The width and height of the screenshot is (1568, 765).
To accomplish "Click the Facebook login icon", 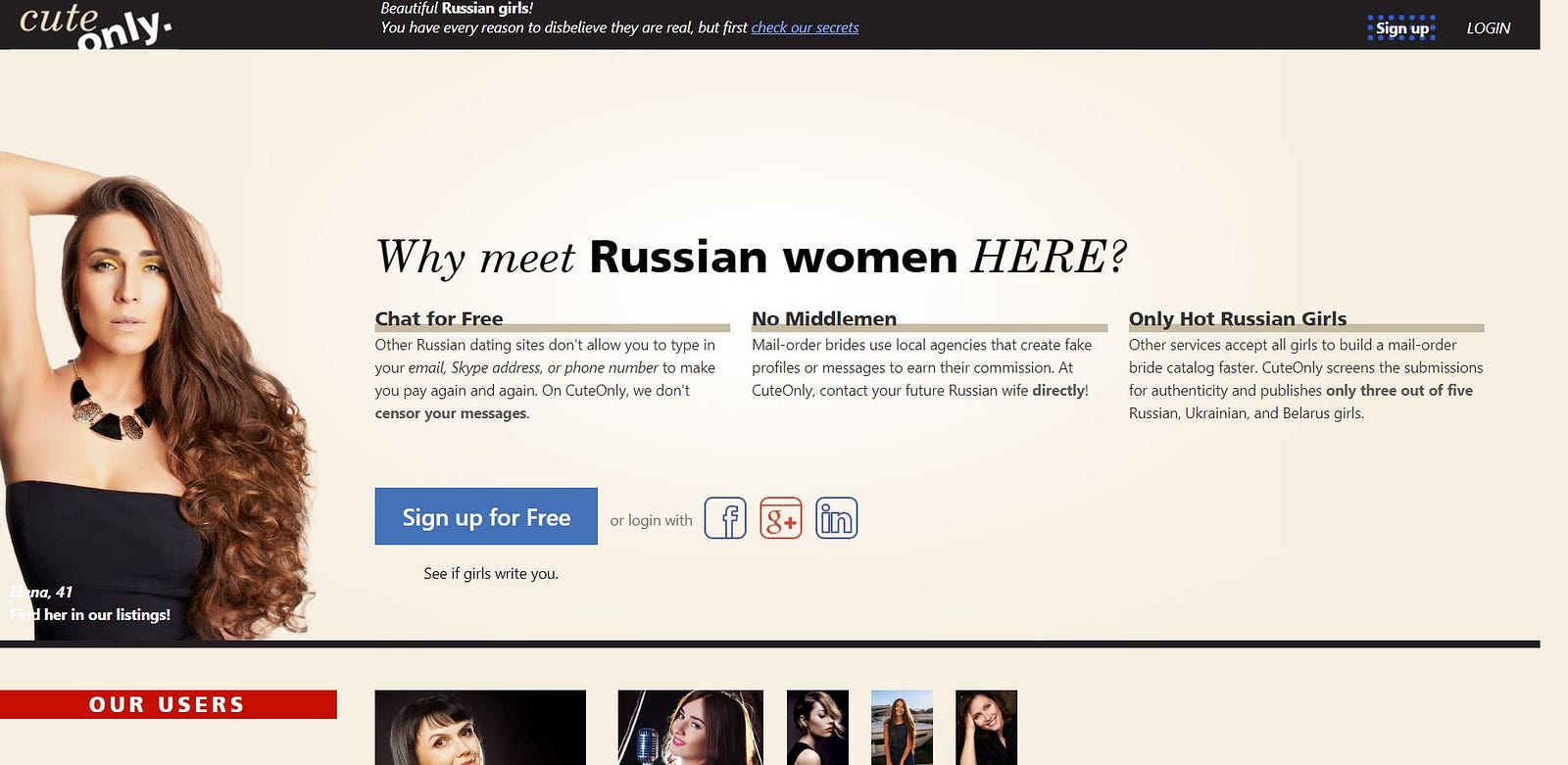I will [725, 518].
